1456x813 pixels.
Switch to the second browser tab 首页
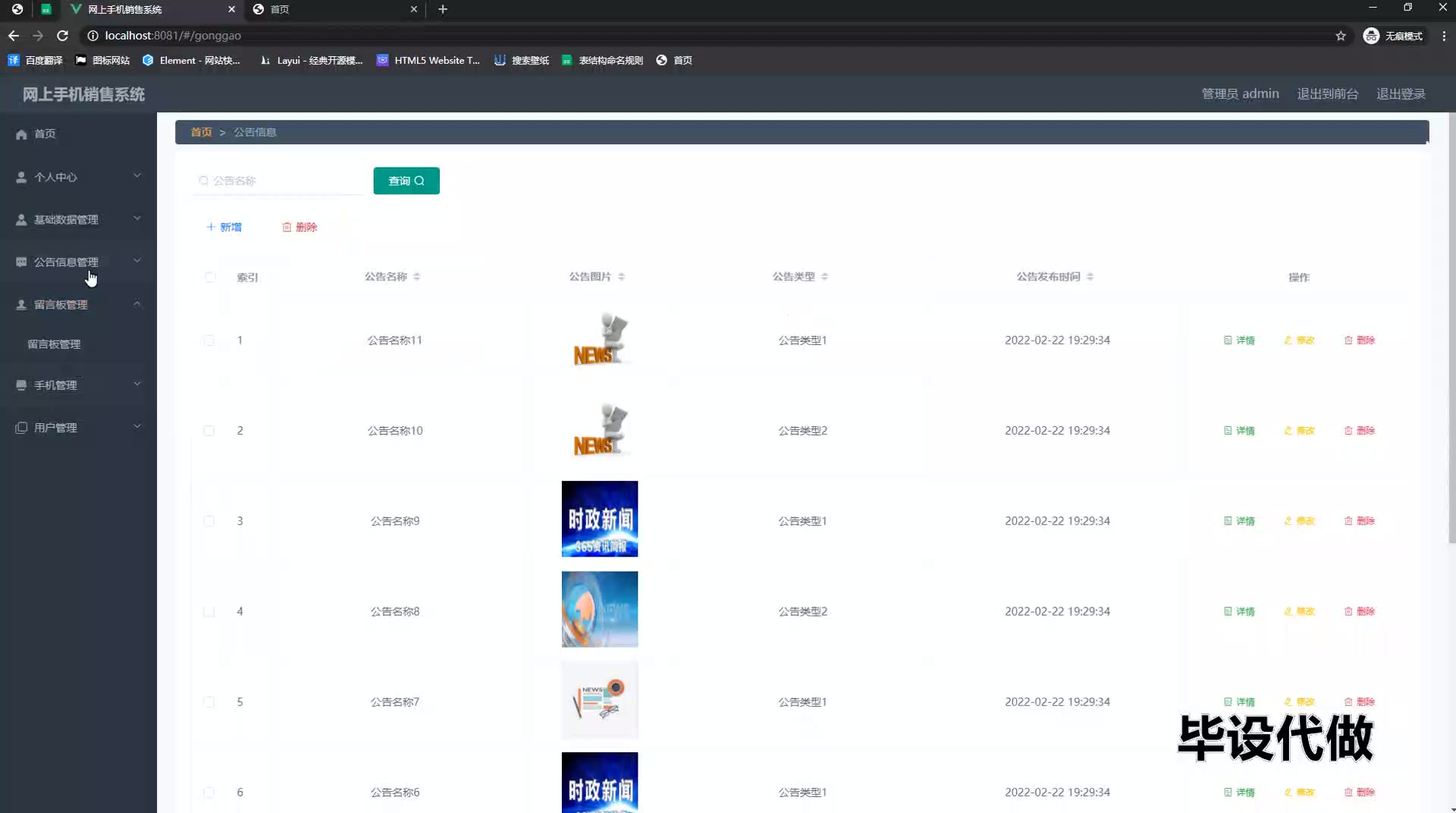tap(334, 9)
